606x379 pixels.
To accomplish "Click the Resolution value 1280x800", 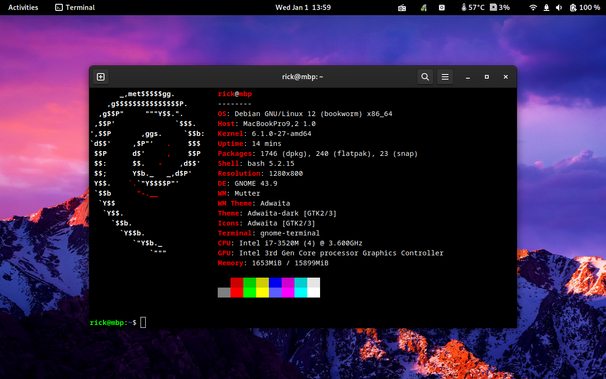I will tap(286, 173).
